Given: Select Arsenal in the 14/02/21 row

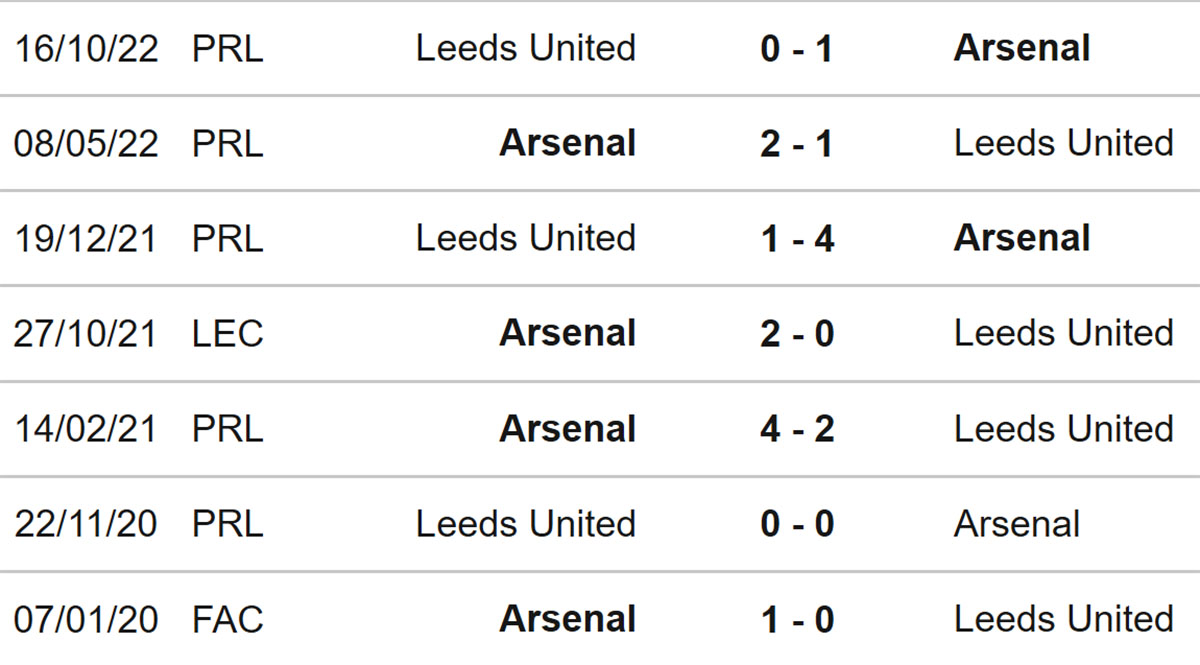Looking at the screenshot, I should [568, 429].
